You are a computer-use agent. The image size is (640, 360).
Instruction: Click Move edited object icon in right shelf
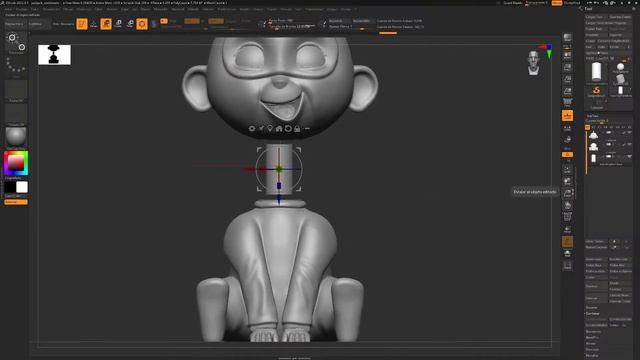[567, 181]
